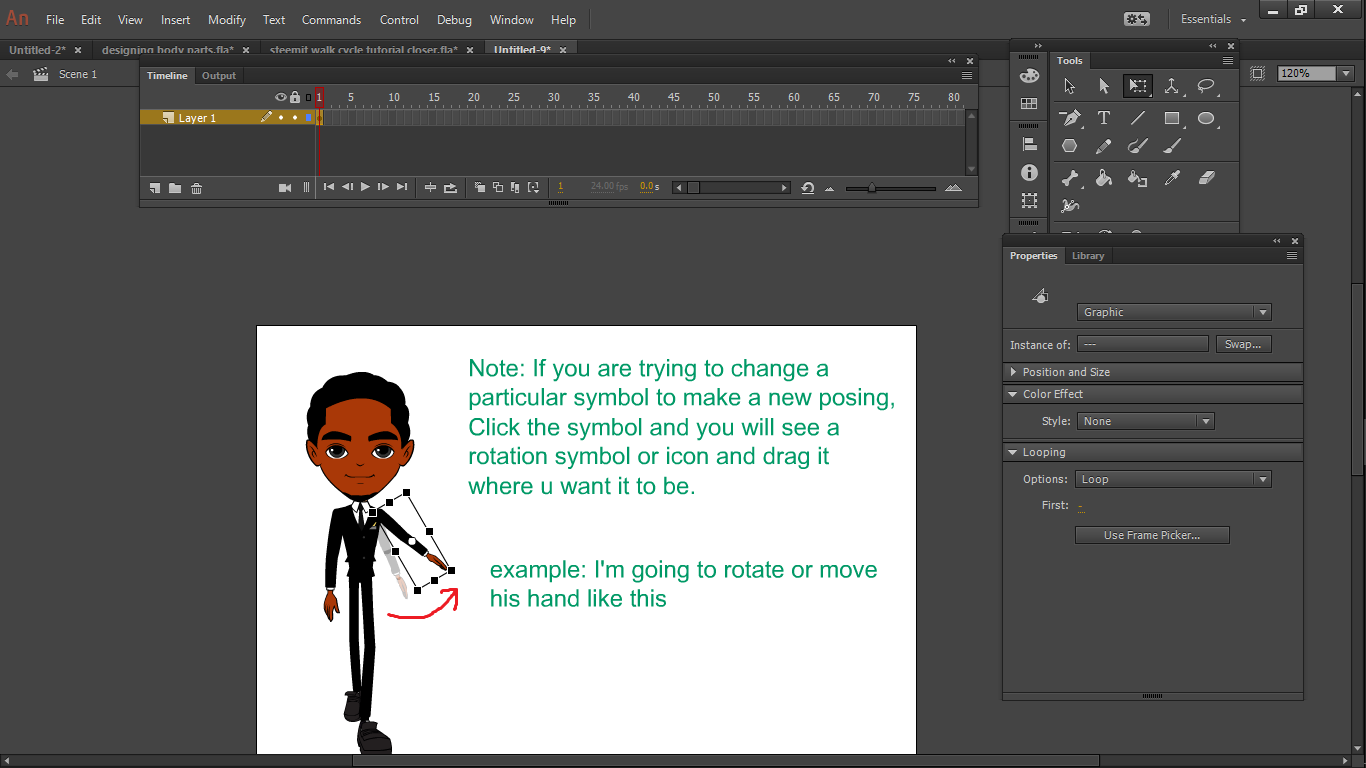Click the Swap... button
The height and width of the screenshot is (768, 1366).
(1243, 344)
